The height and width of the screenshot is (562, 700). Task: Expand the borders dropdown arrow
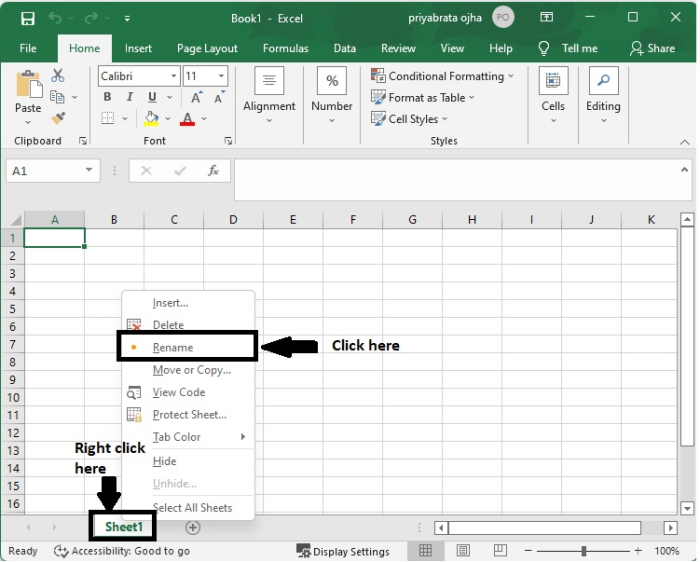pyautogui.click(x=125, y=118)
